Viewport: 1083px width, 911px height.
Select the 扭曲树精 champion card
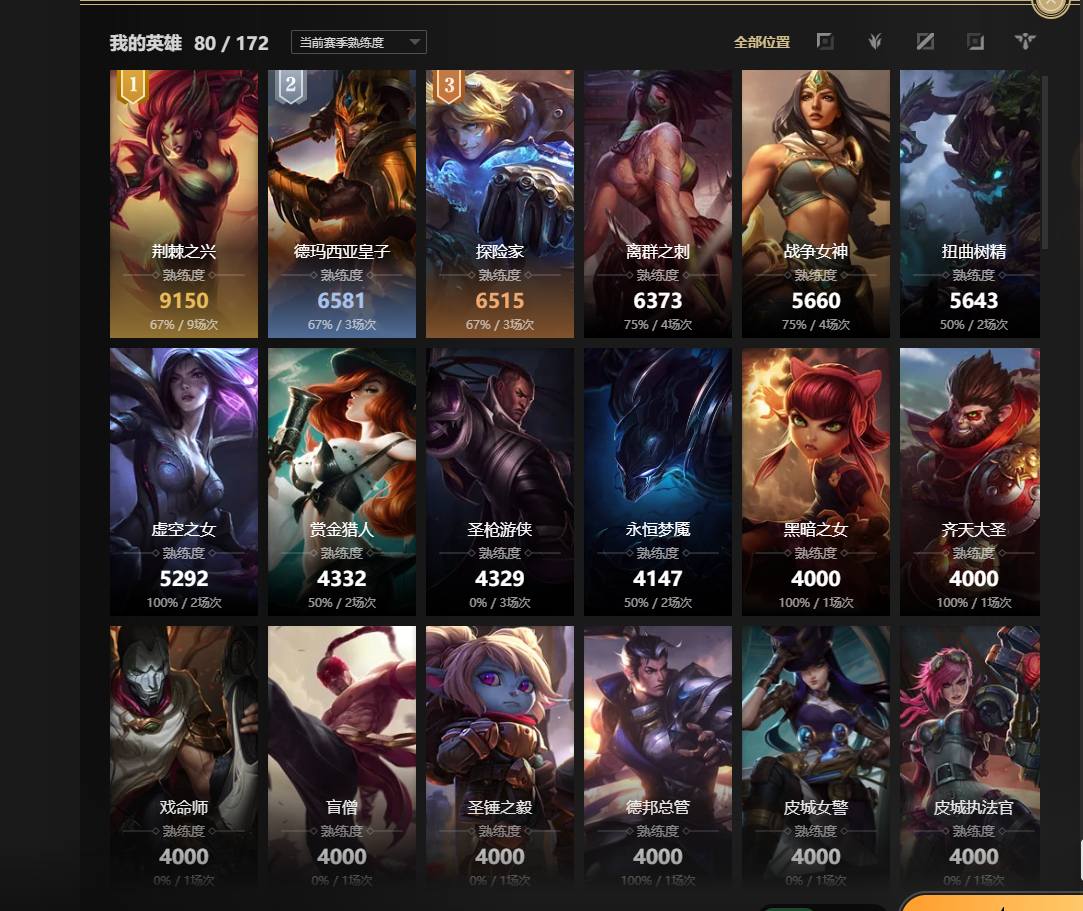point(970,204)
